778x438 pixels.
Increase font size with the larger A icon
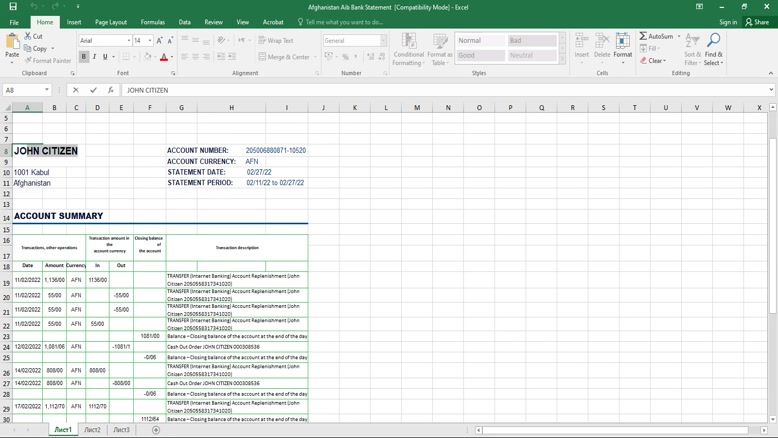pos(159,41)
